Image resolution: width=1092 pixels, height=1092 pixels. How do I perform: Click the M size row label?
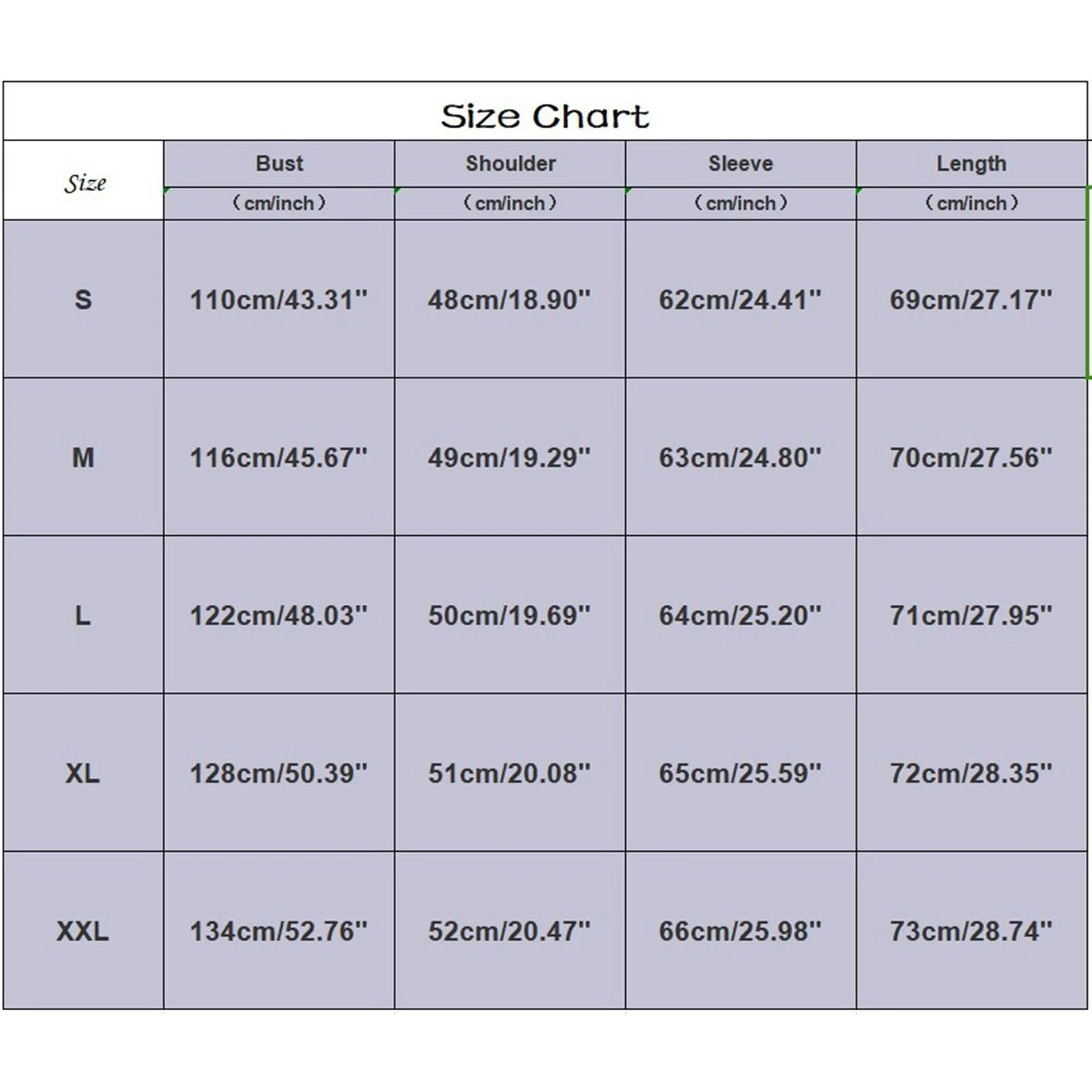tap(83, 457)
